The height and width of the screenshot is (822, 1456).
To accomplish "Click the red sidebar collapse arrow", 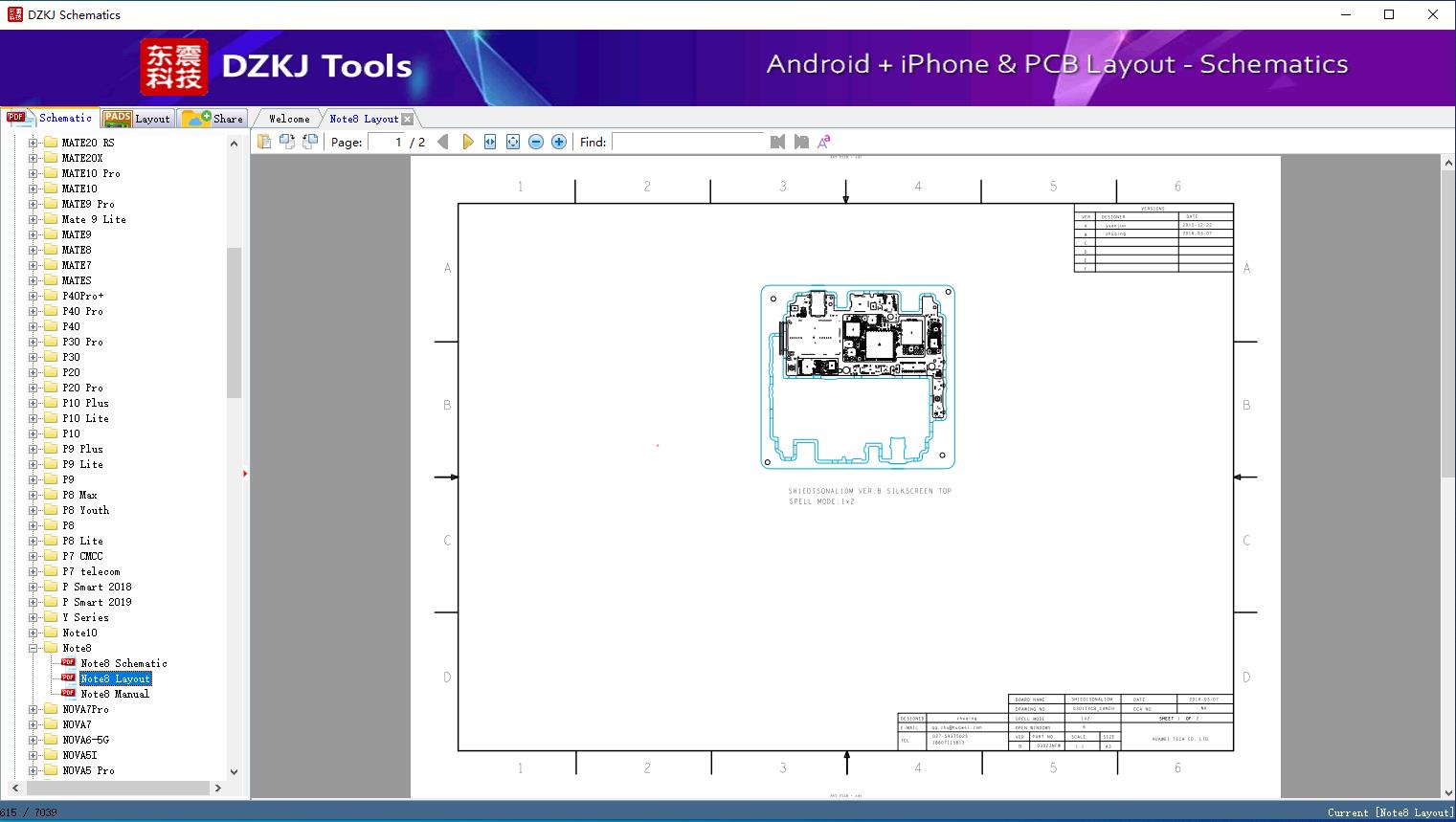I will [245, 474].
